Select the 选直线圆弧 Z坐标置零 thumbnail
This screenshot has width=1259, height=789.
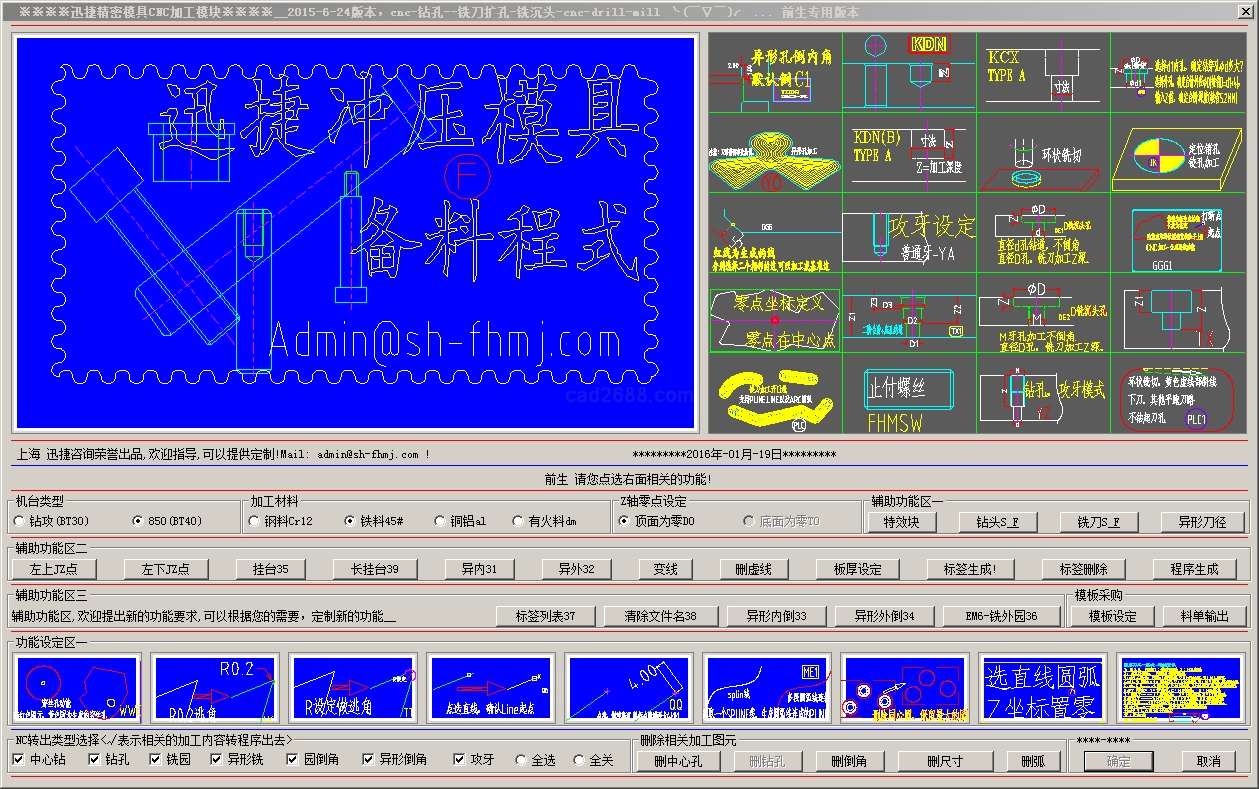pos(1042,688)
